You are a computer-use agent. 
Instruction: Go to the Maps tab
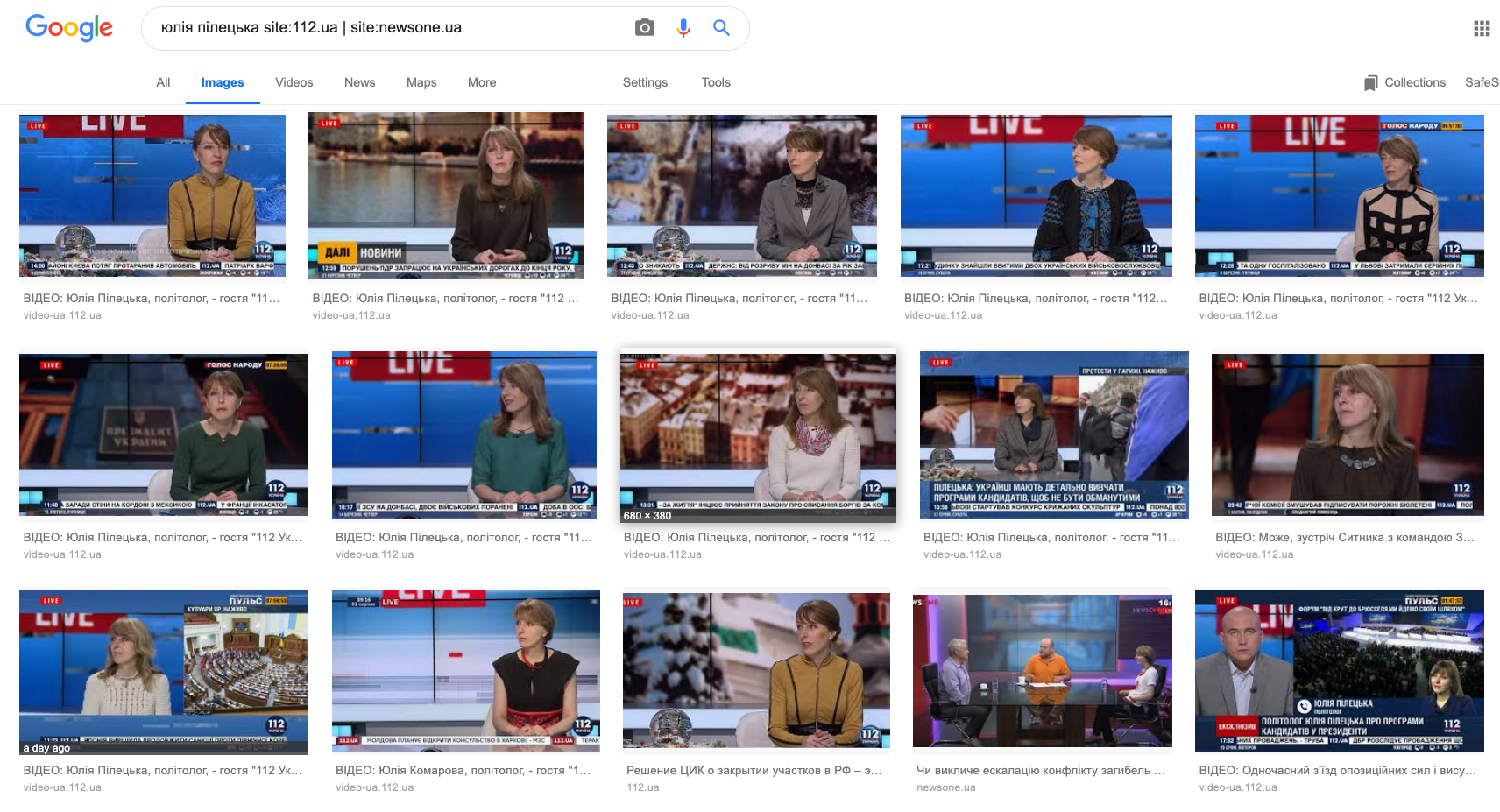click(421, 82)
